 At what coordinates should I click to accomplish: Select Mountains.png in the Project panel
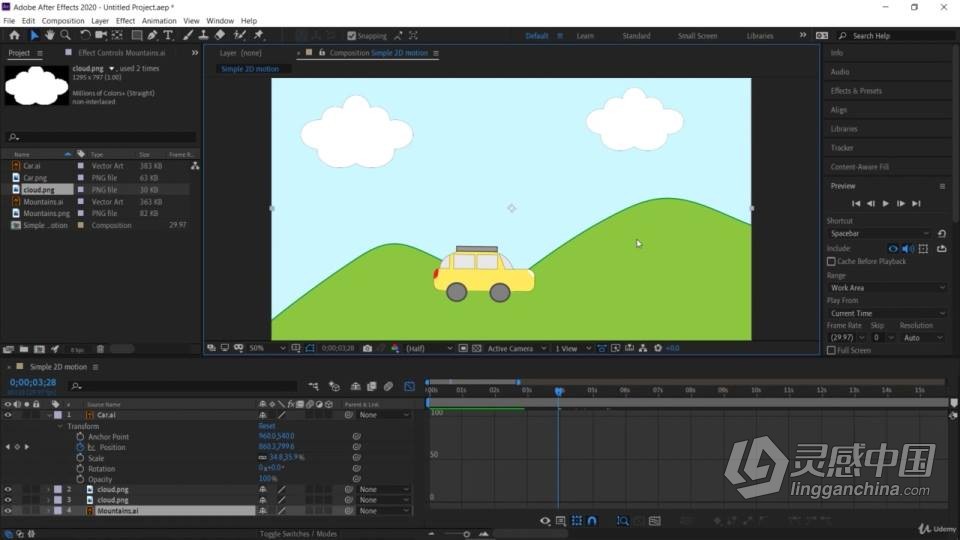click(x=47, y=213)
